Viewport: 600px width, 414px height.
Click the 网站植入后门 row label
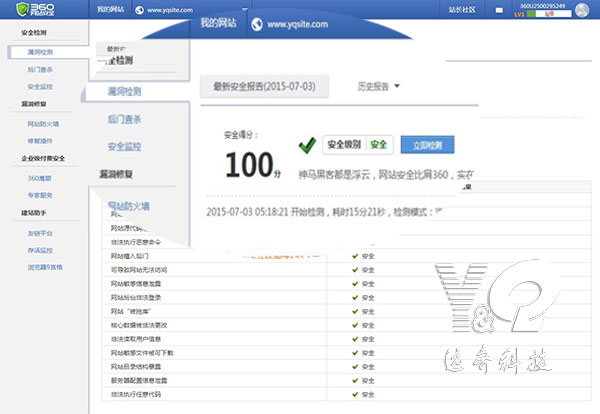coord(130,256)
